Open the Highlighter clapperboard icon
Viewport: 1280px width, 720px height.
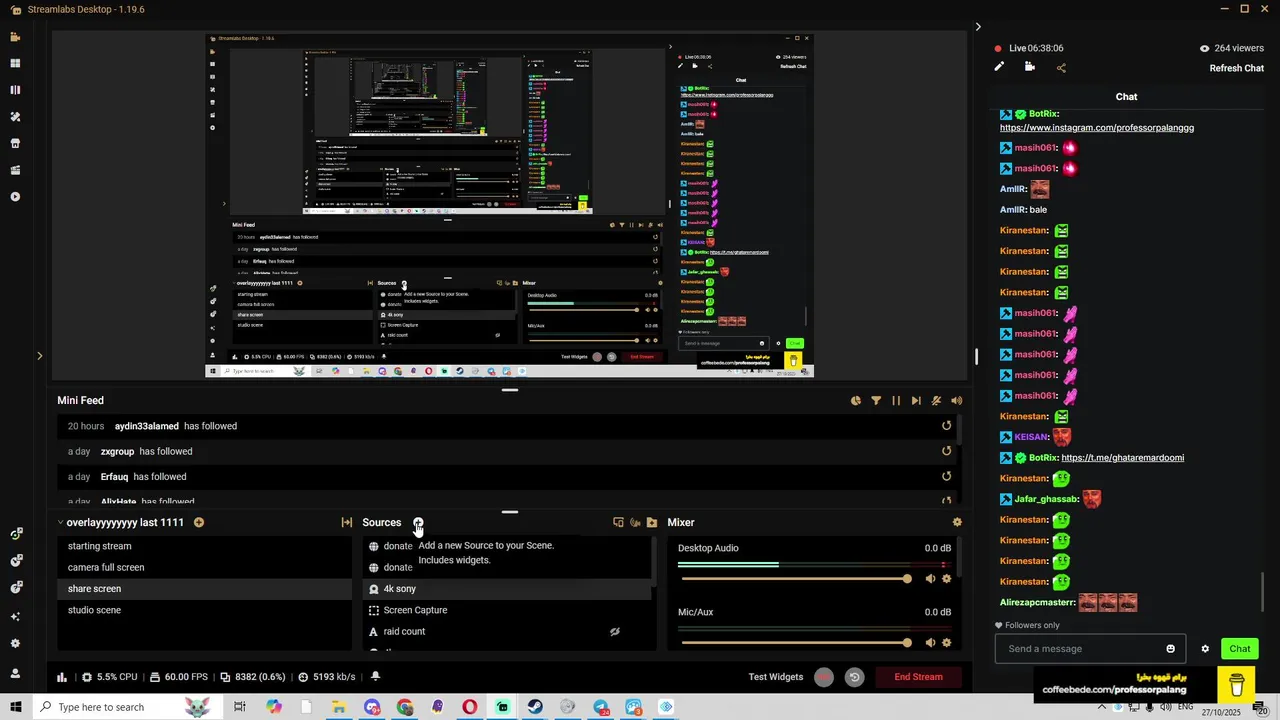15,170
